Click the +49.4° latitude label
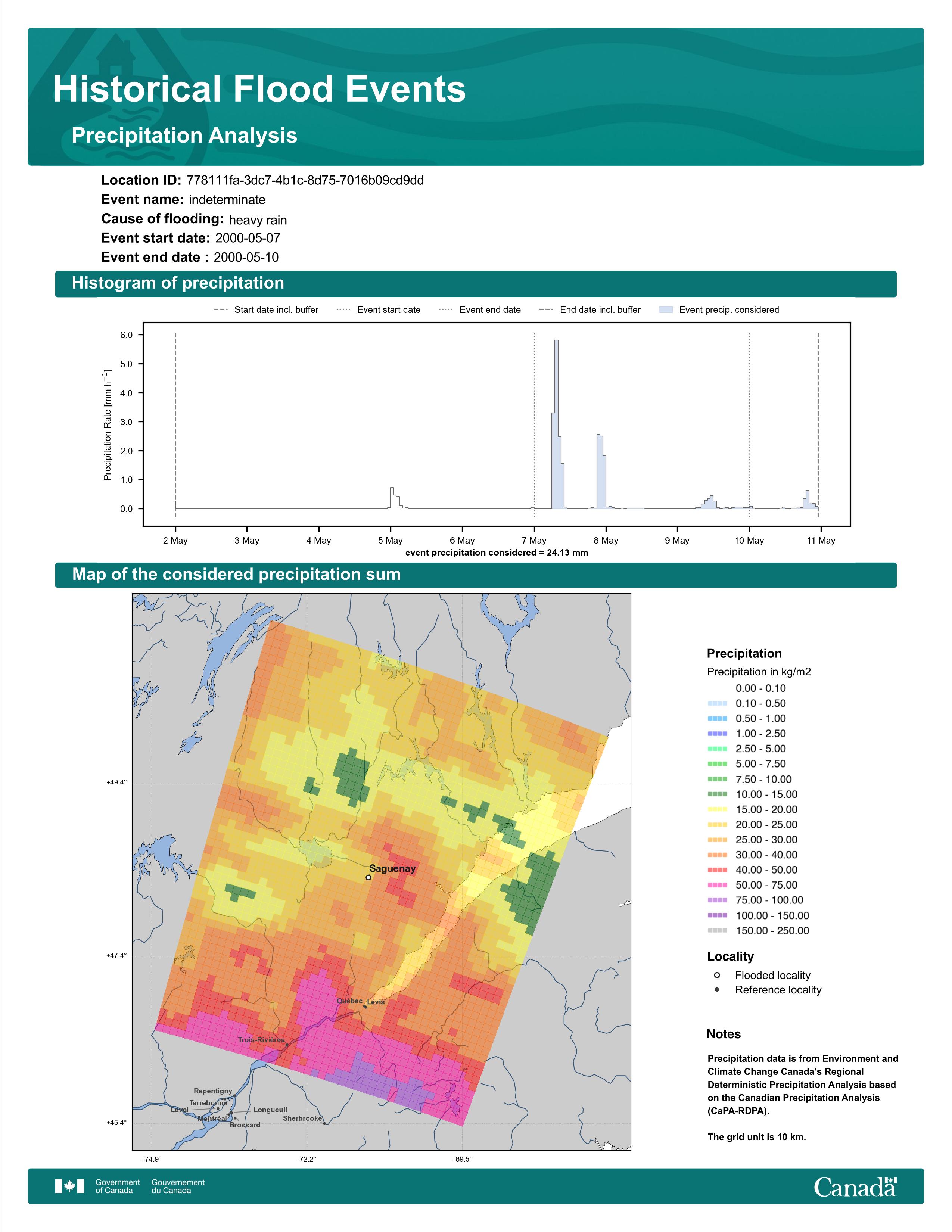The height and width of the screenshot is (1232, 952). pyautogui.click(x=117, y=783)
